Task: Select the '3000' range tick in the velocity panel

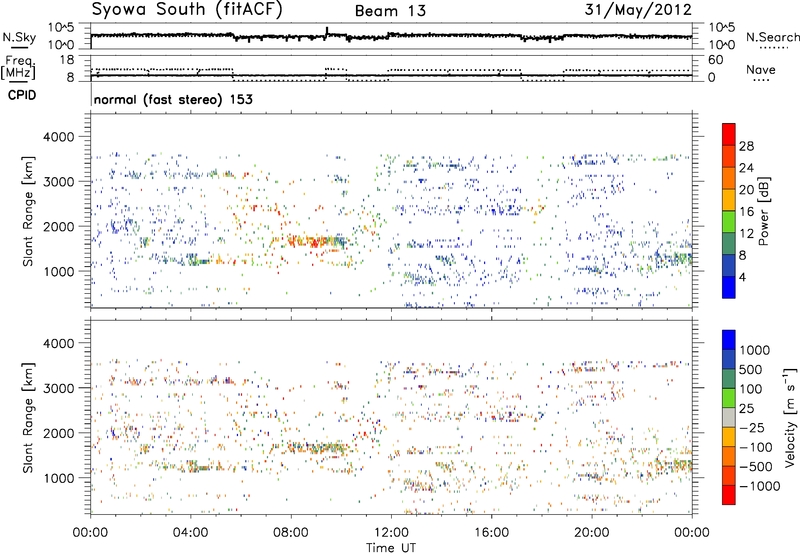Action: pos(58,388)
